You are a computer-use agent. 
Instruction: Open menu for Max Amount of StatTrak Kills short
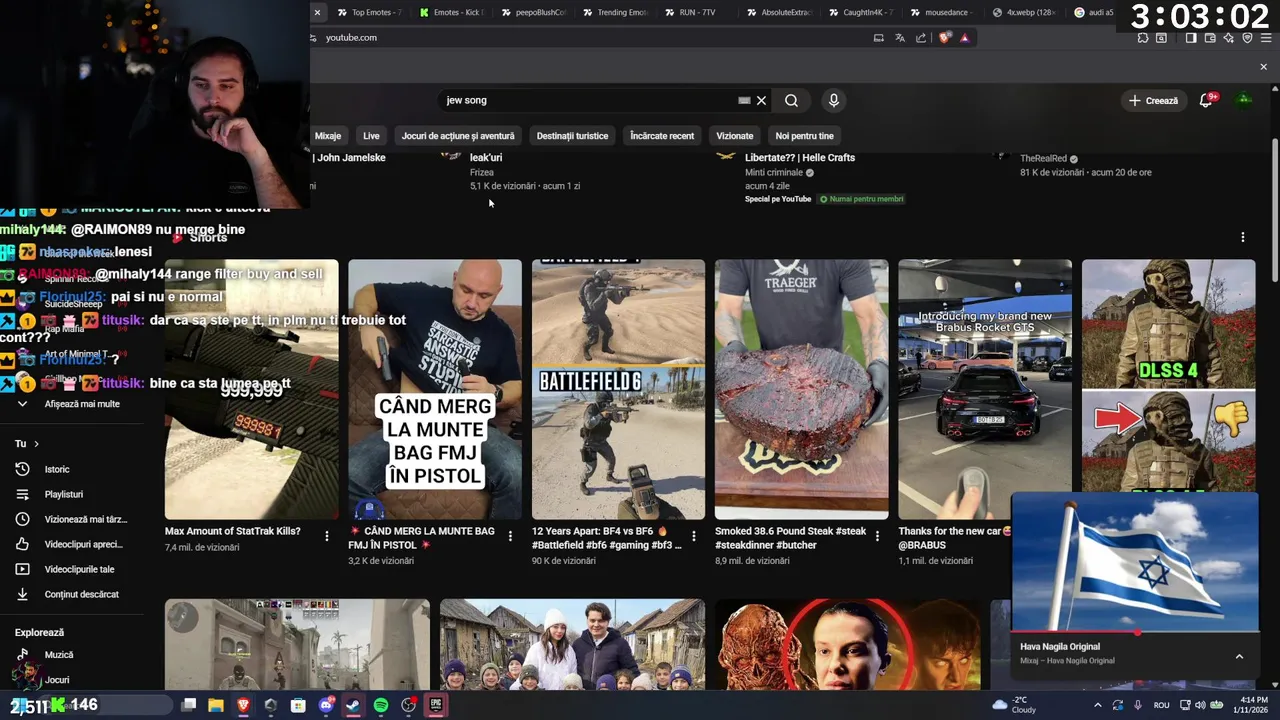326,537
